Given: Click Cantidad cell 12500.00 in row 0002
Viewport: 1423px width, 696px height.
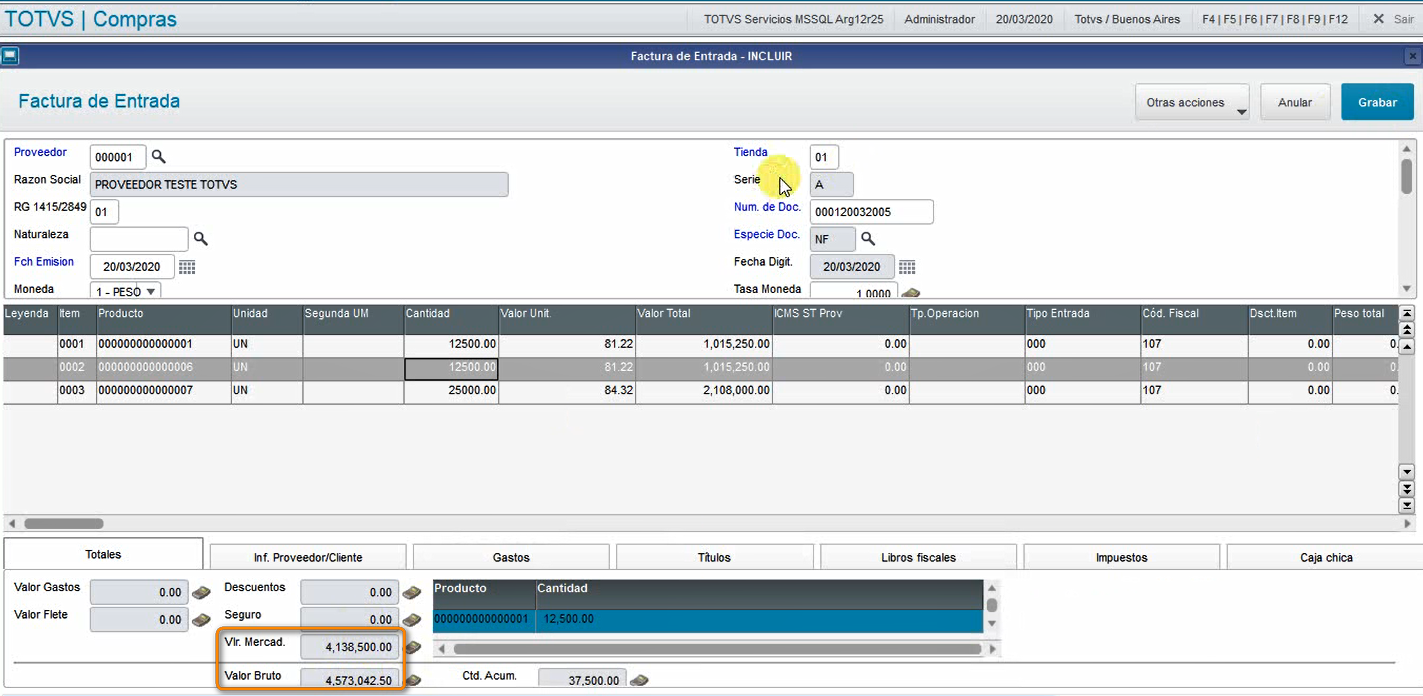Looking at the screenshot, I should pos(451,368).
